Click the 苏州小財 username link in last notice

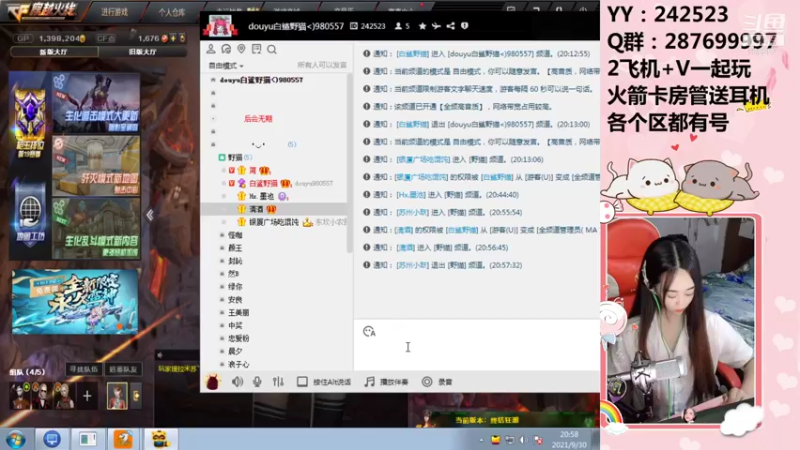pyautogui.click(x=412, y=265)
